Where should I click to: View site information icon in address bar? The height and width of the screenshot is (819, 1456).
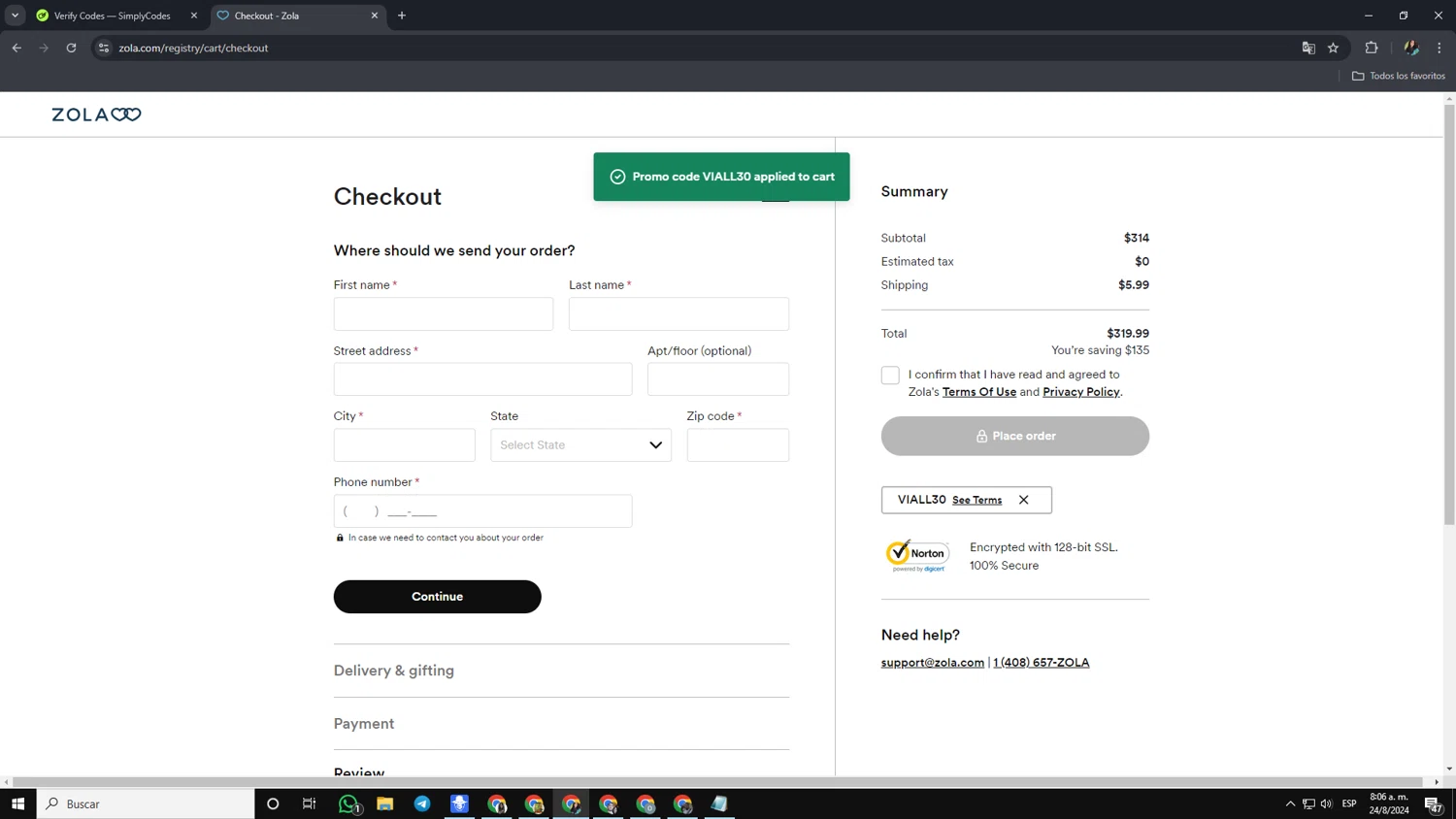coord(104,48)
